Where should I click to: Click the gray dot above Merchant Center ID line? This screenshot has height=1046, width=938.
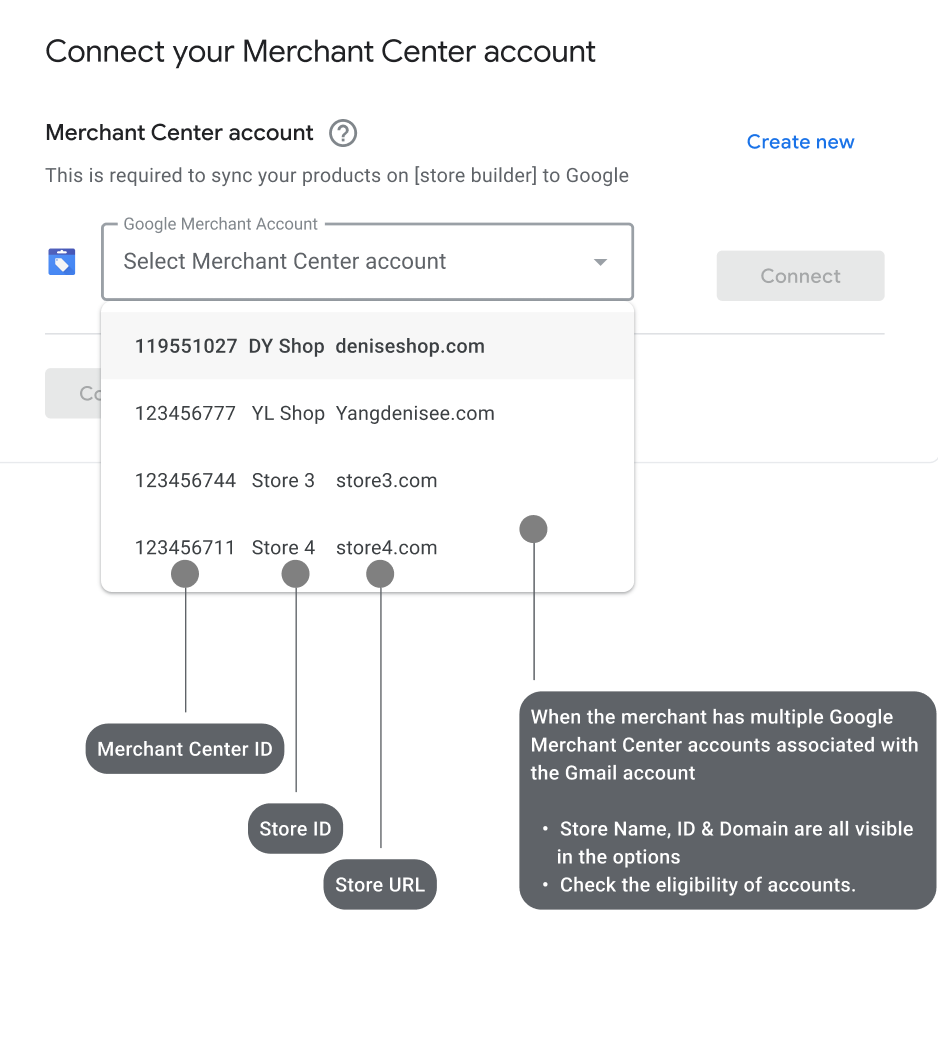[x=185, y=574]
